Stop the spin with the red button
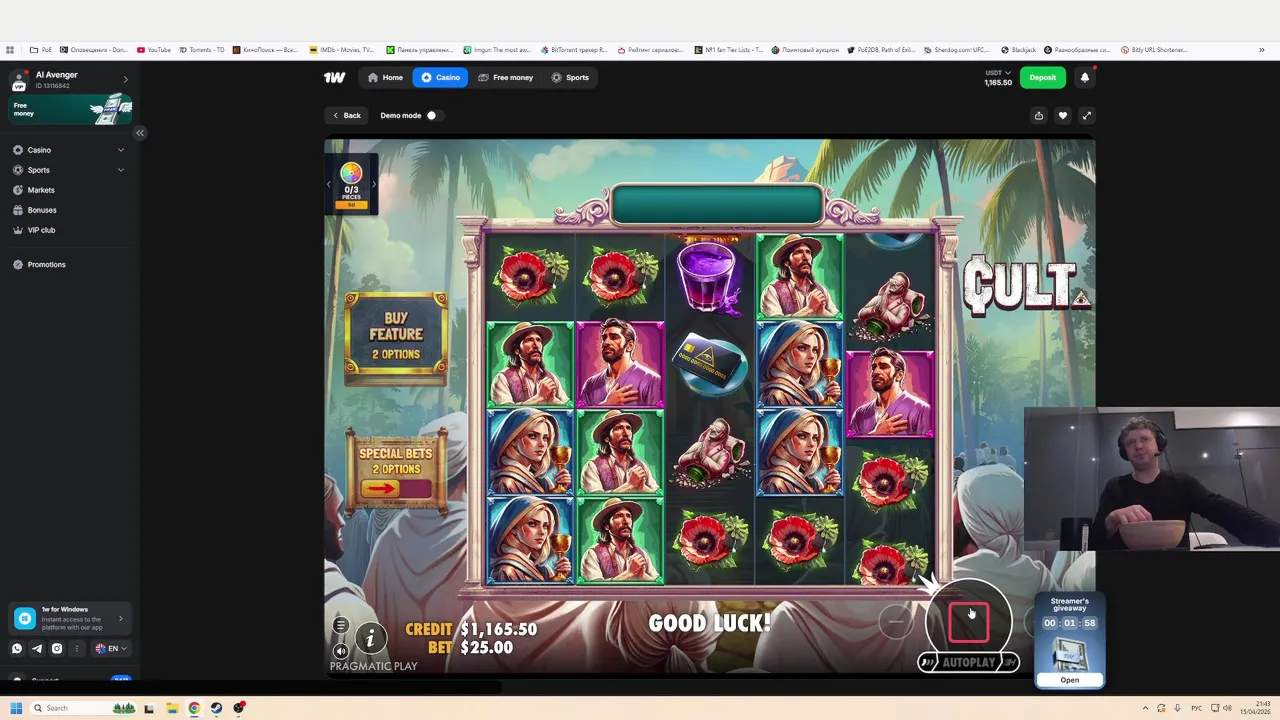 click(x=969, y=622)
